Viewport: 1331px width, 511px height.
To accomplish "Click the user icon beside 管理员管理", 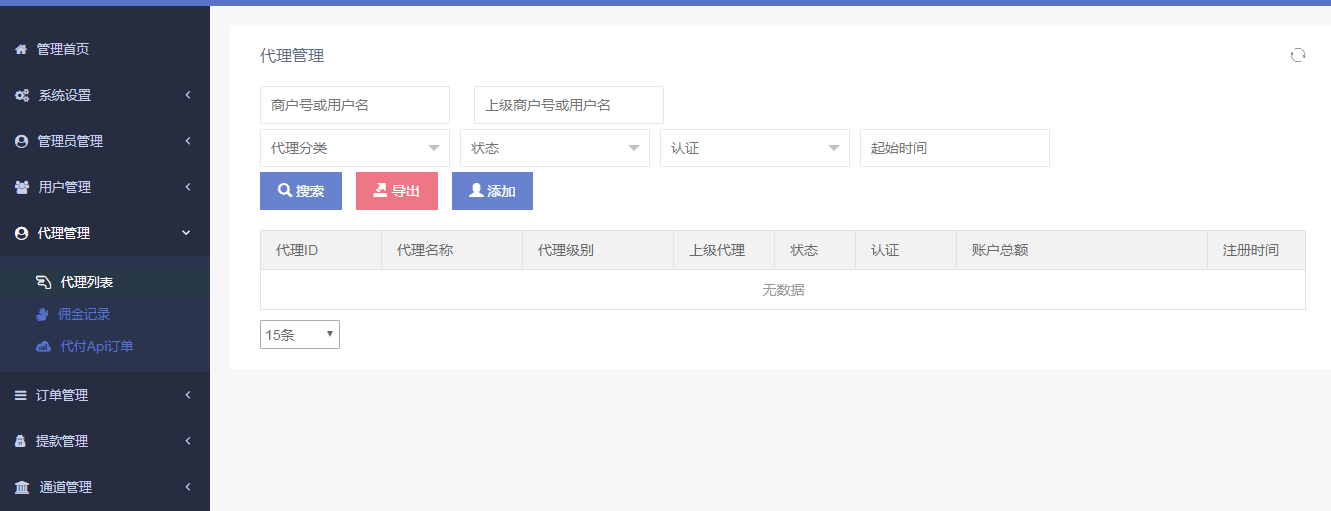I will coord(21,141).
